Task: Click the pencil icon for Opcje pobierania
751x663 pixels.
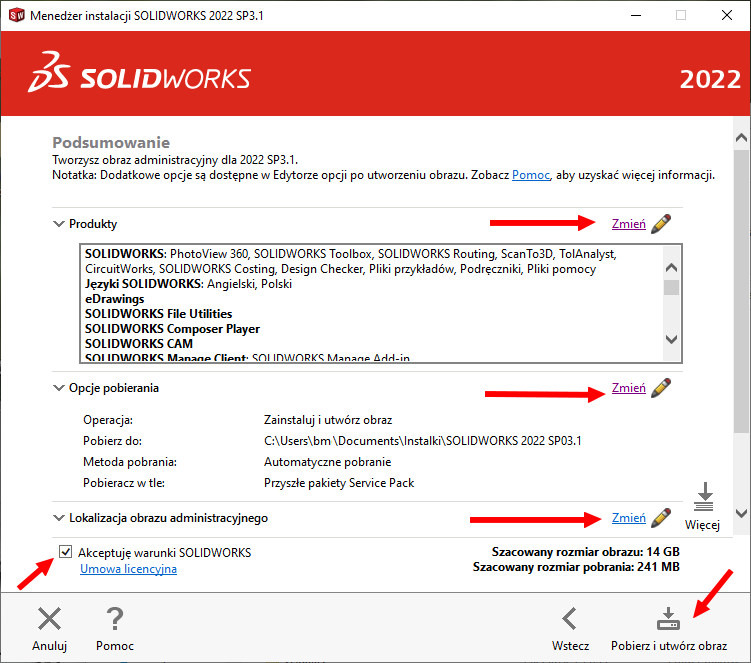Action: [661, 388]
